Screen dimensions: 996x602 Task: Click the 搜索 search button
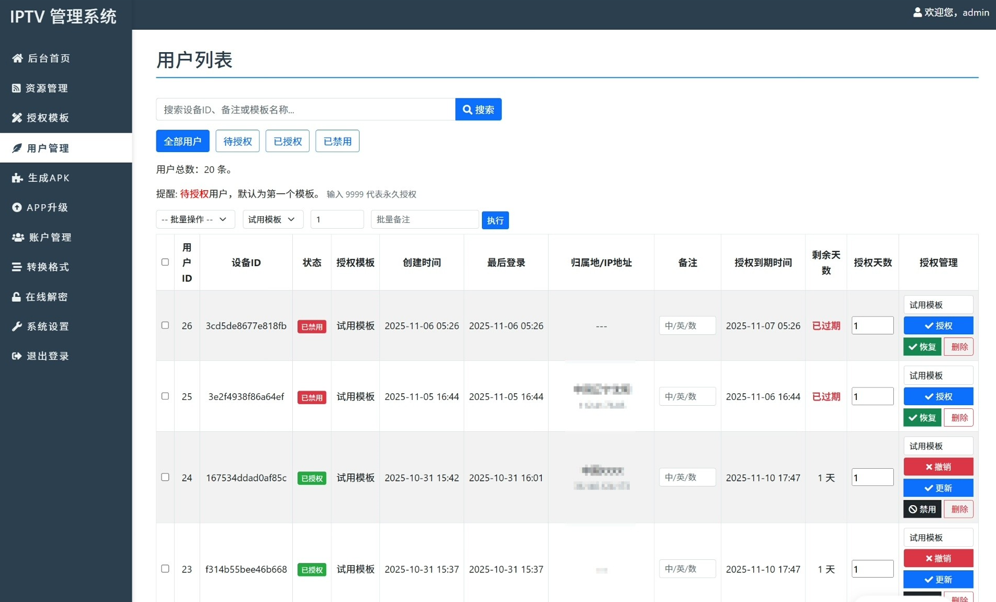point(478,109)
